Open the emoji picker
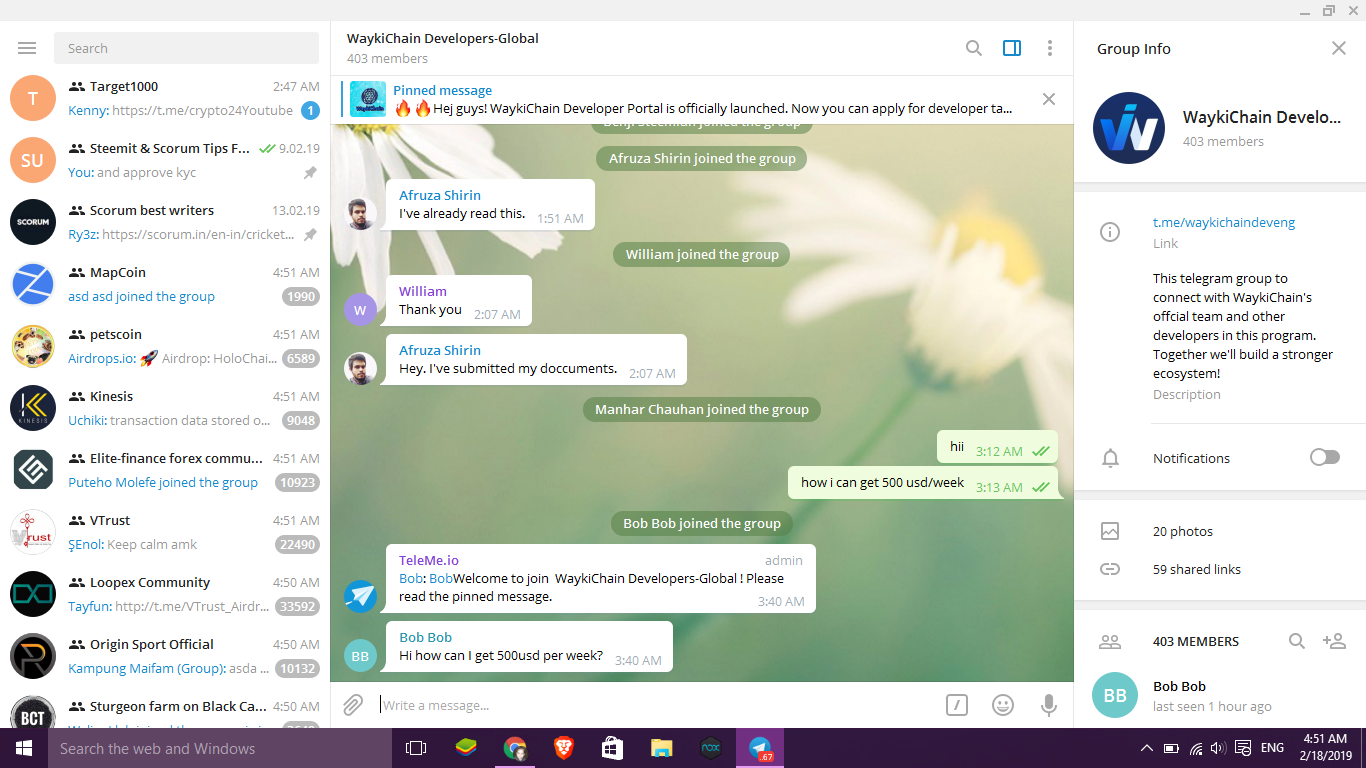The height and width of the screenshot is (768, 1366). (x=1003, y=705)
